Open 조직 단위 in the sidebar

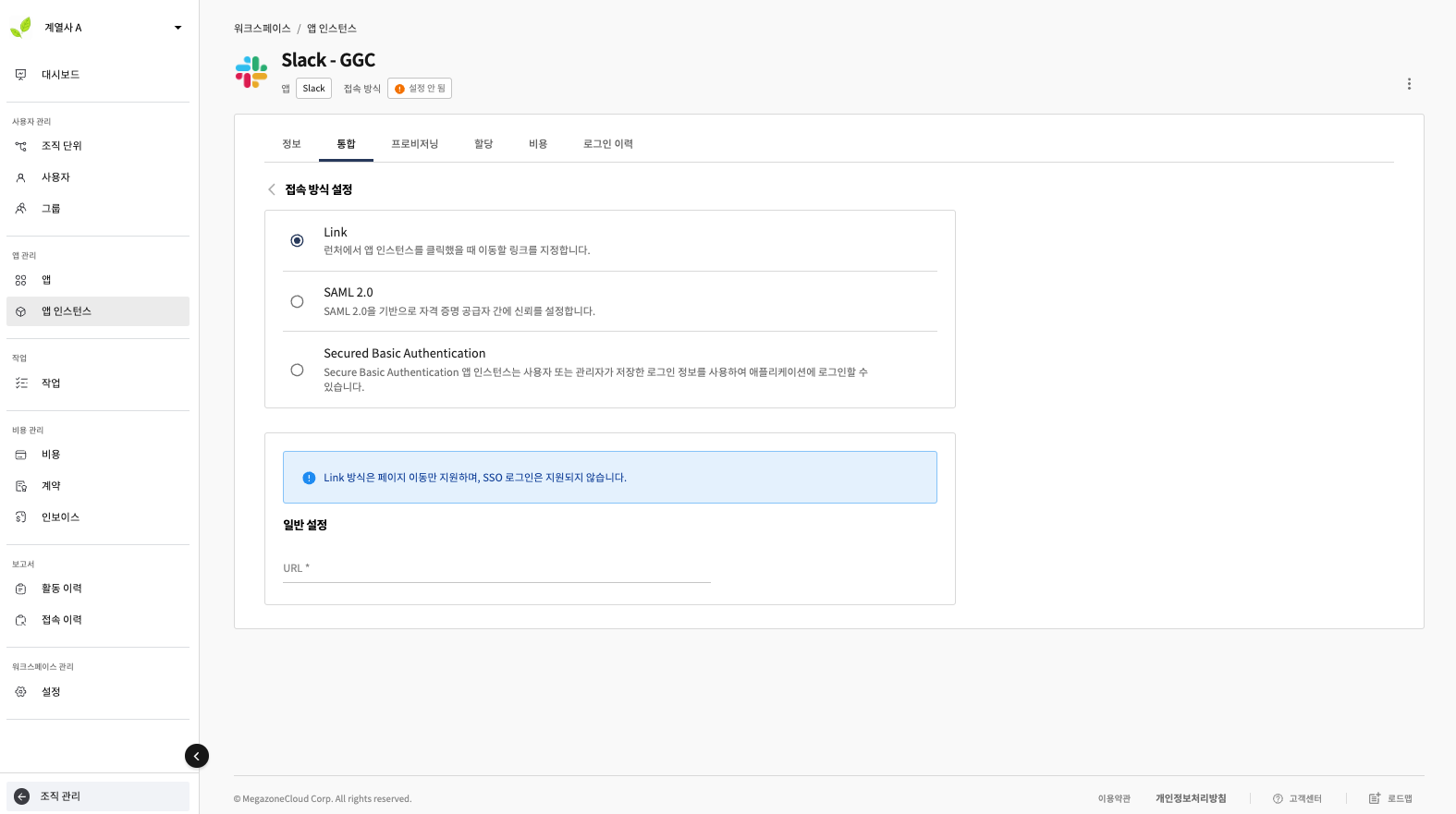pyautogui.click(x=98, y=146)
